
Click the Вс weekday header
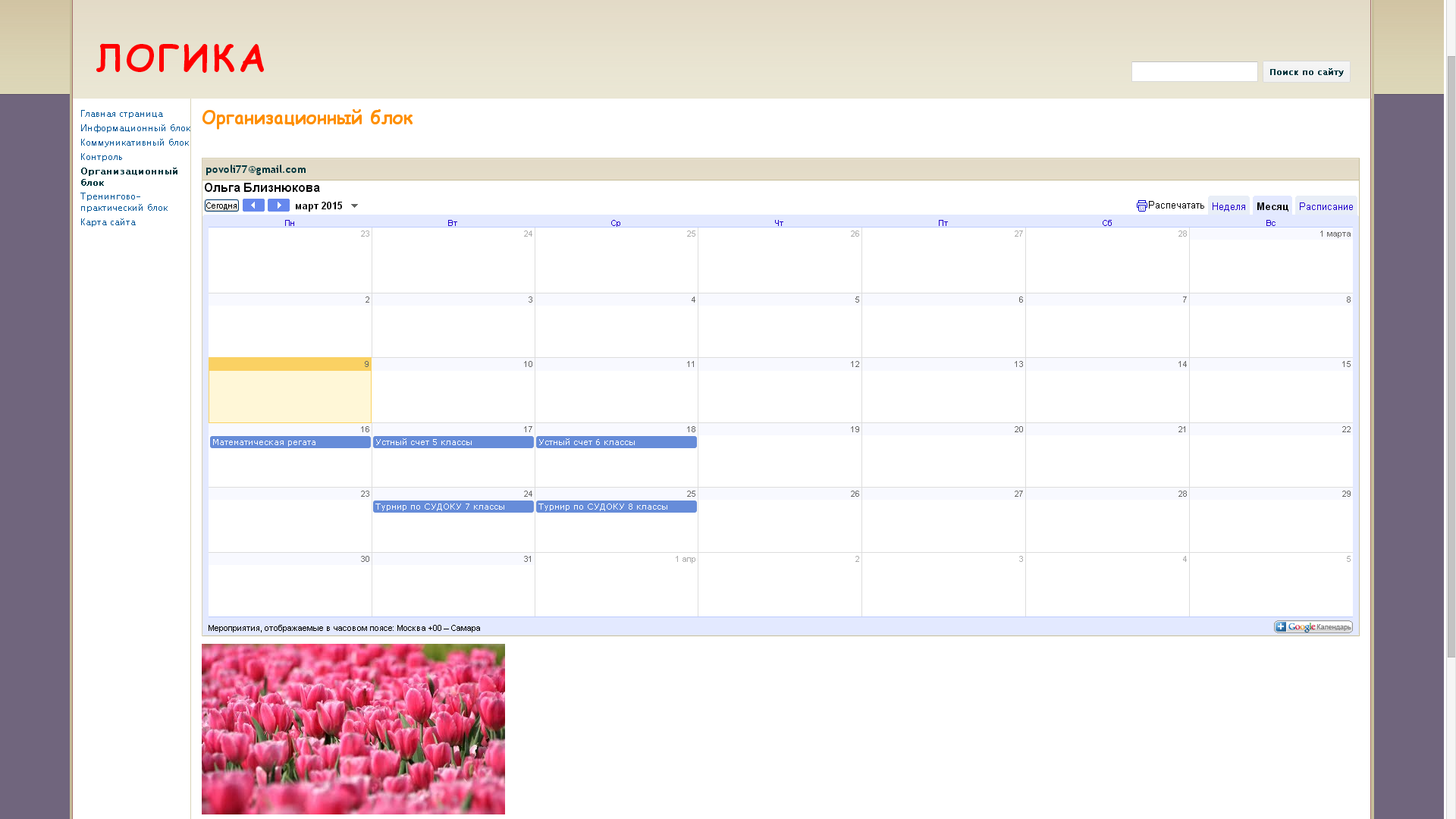[1271, 223]
